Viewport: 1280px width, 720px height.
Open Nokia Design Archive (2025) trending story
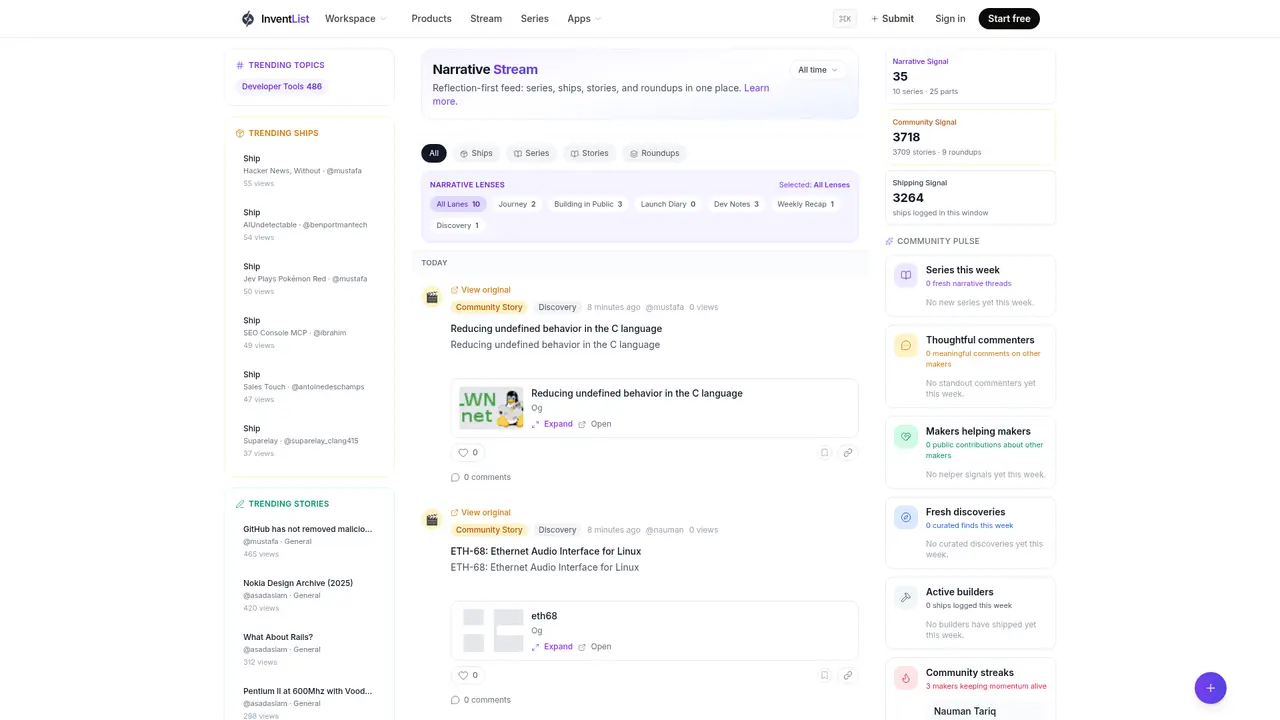tap(298, 583)
